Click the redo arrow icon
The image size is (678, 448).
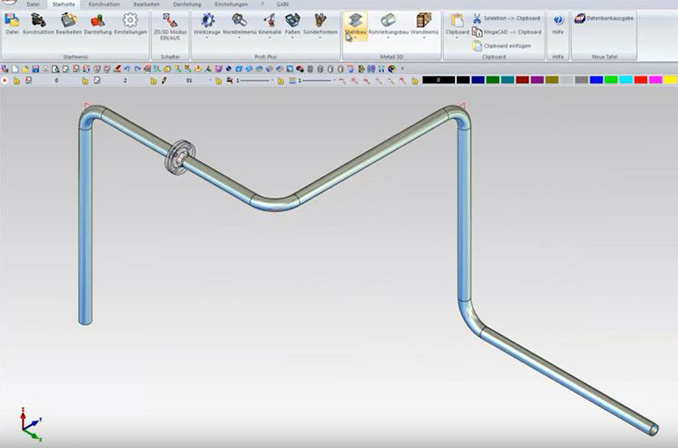click(138, 69)
